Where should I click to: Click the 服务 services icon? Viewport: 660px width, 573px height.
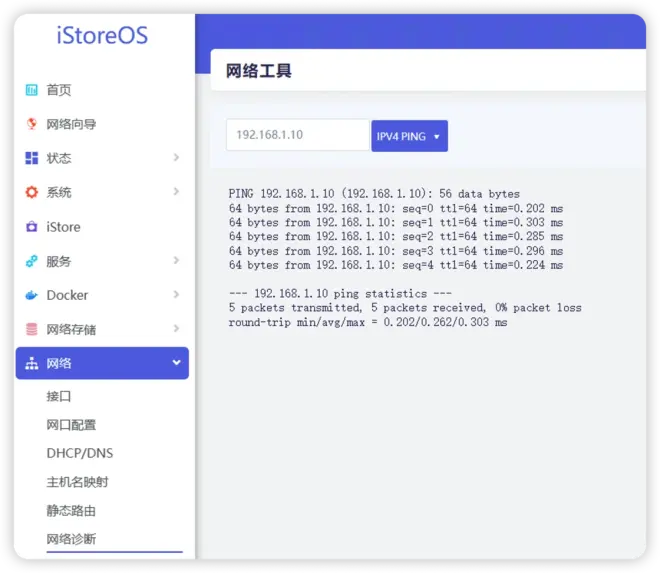point(32,261)
